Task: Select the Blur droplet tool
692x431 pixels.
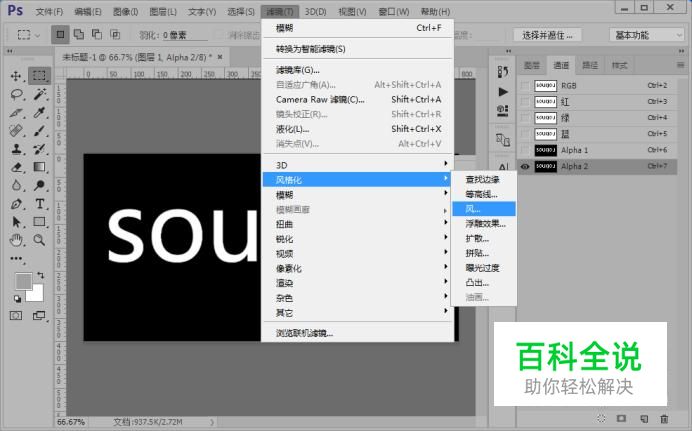Action: [x=16, y=185]
